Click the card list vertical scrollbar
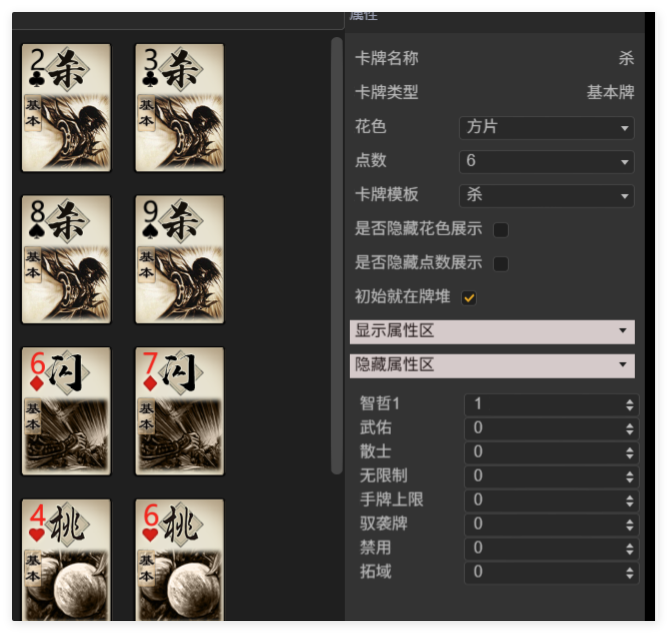670x633 pixels. (337, 256)
